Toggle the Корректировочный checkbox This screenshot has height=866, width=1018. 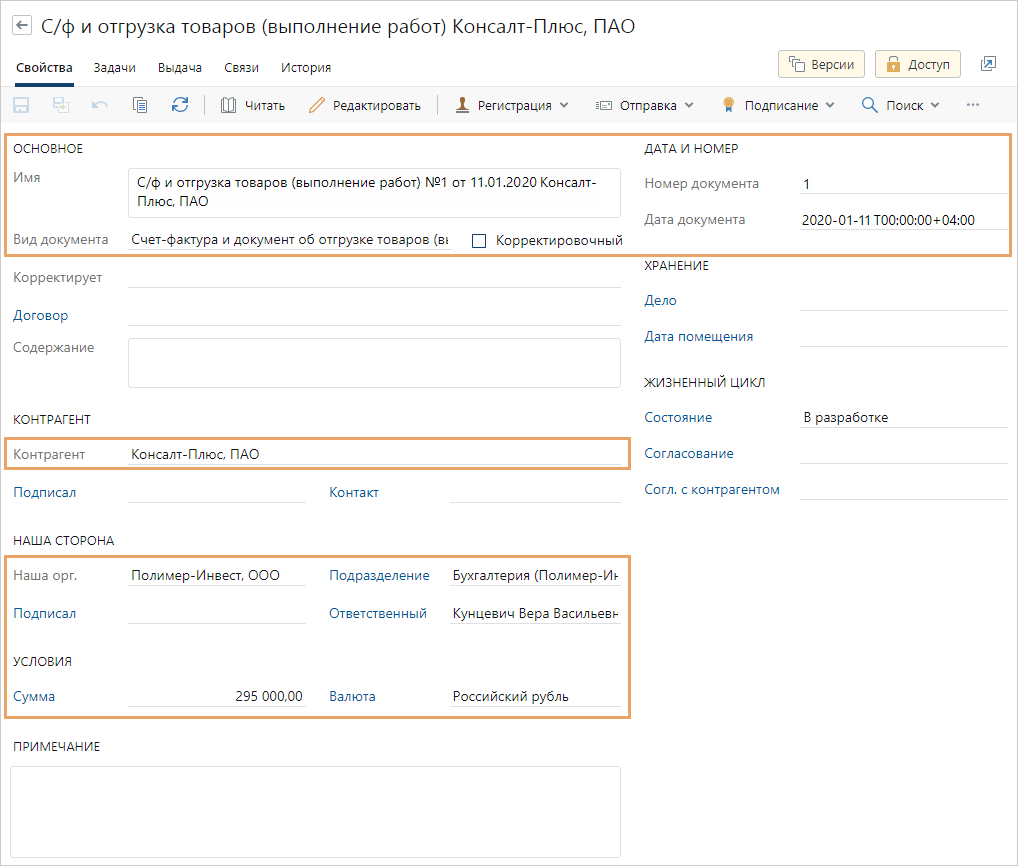coord(479,241)
